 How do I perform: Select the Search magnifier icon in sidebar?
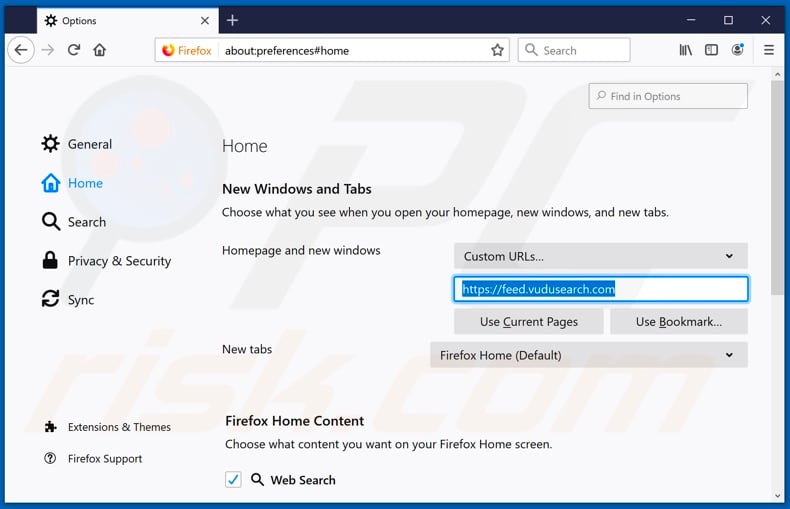coord(50,222)
